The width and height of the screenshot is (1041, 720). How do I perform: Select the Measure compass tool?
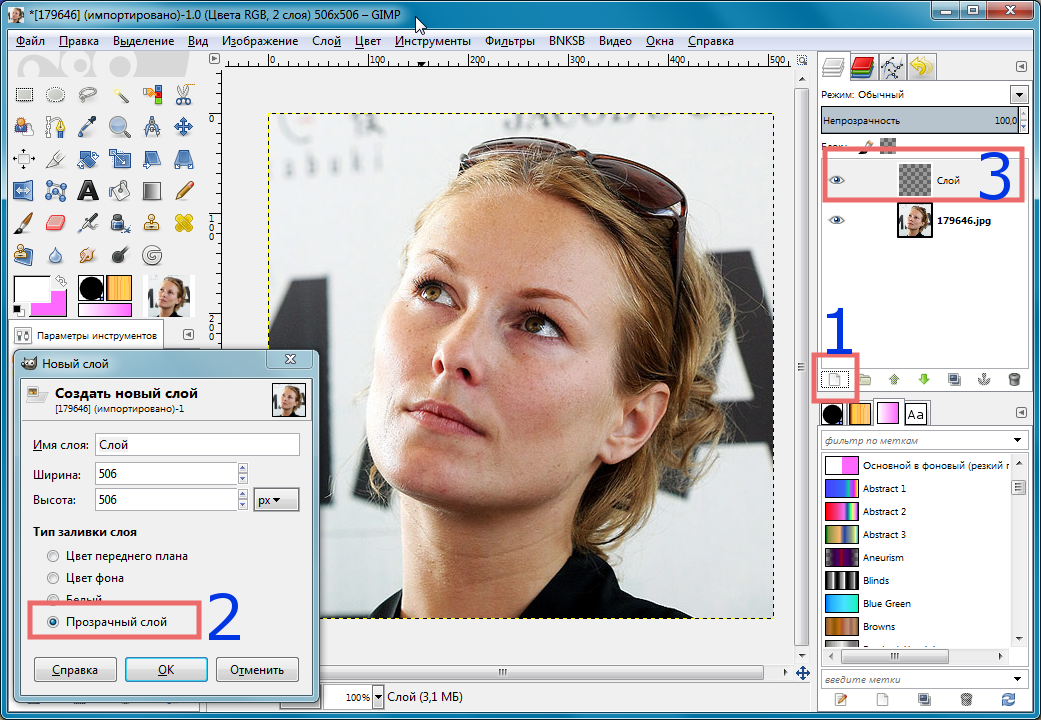152,126
